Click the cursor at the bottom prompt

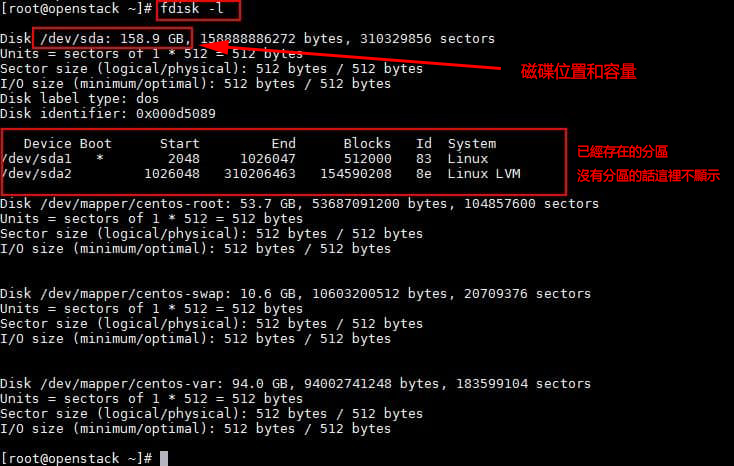point(164,458)
